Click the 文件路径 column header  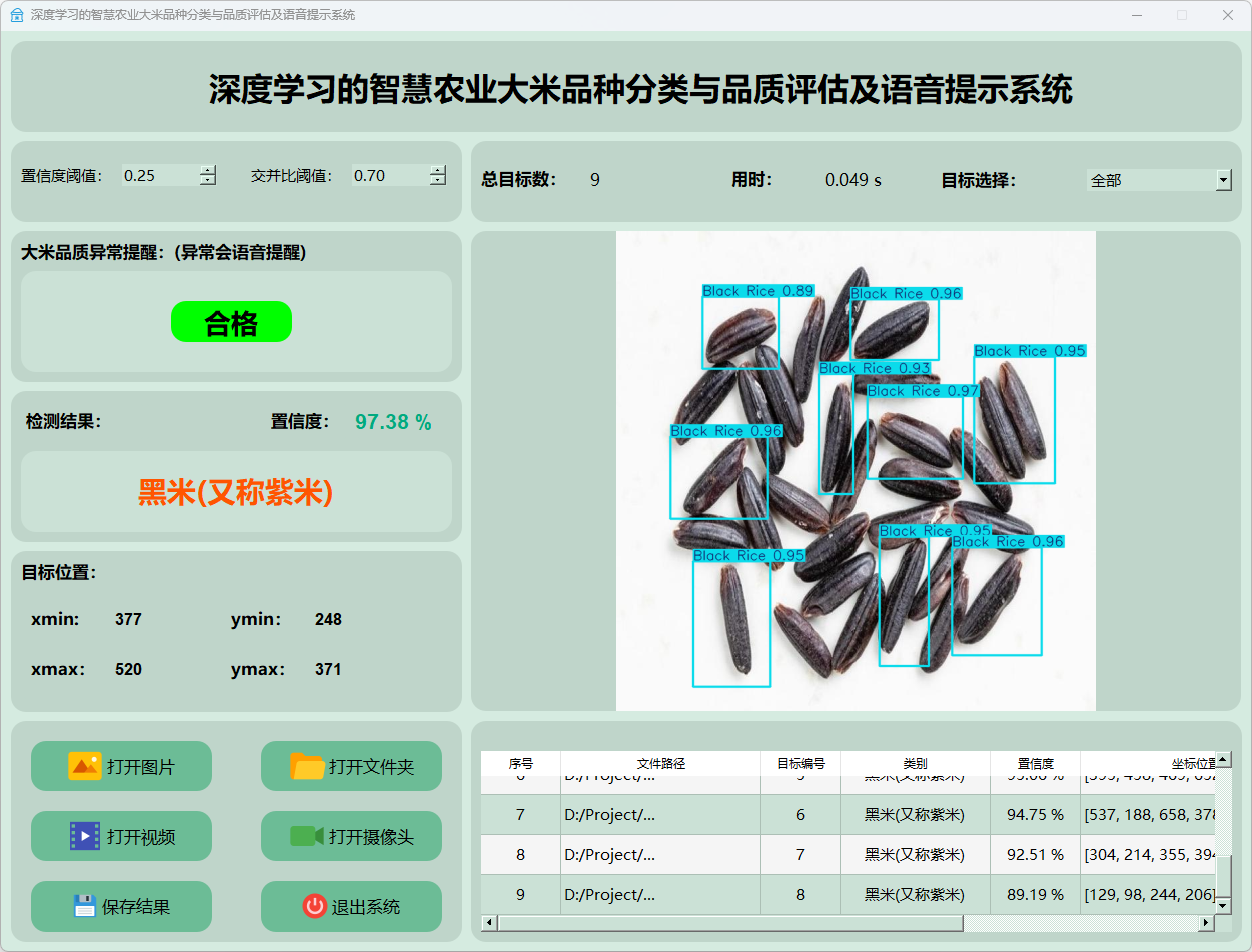tap(660, 764)
